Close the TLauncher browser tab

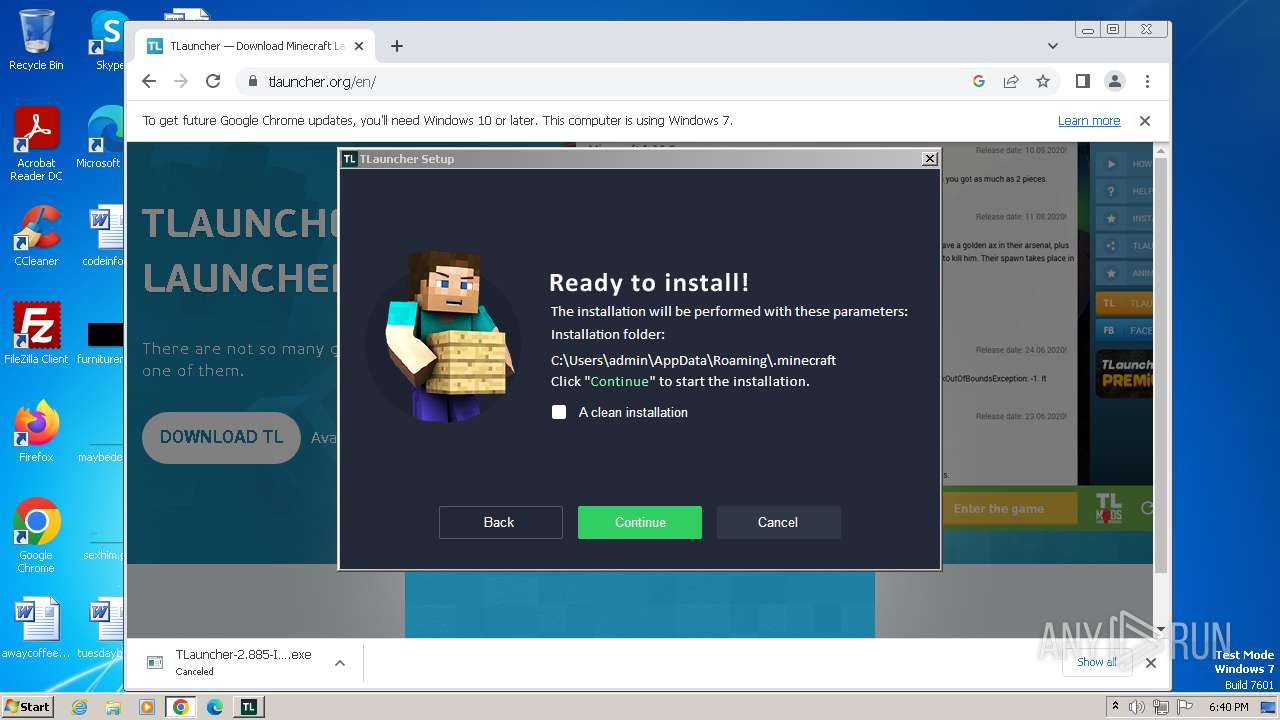pyautogui.click(x=359, y=46)
